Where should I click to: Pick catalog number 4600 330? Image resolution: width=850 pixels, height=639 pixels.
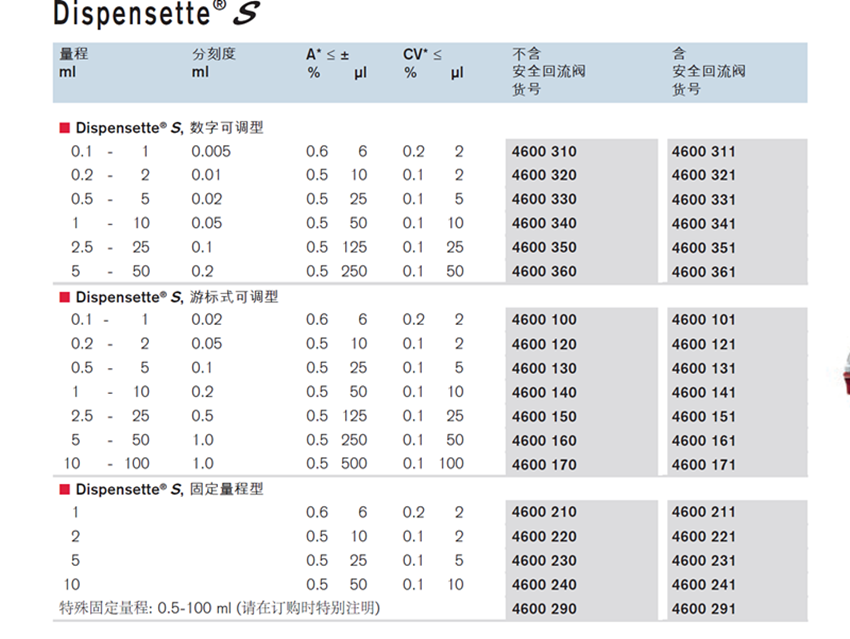[544, 199]
